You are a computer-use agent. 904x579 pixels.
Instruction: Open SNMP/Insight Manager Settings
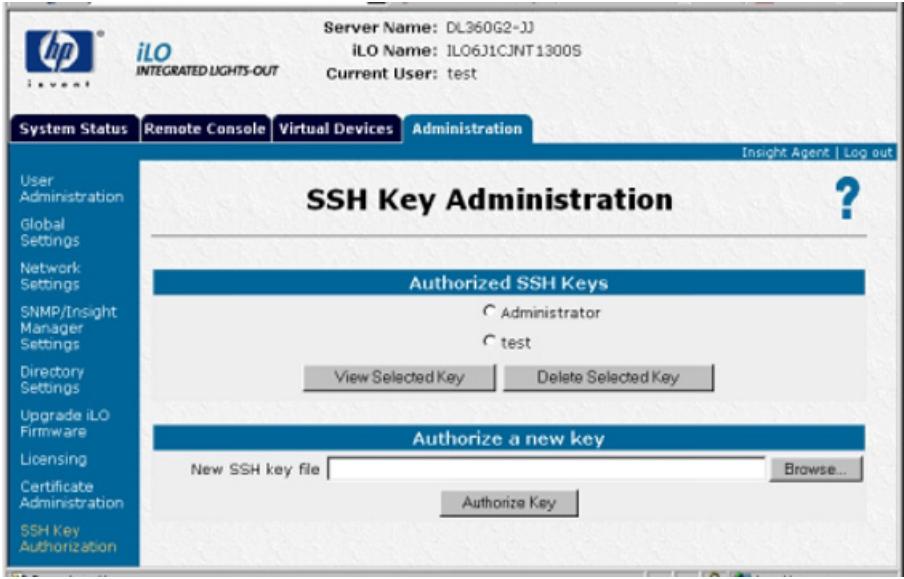click(x=68, y=328)
